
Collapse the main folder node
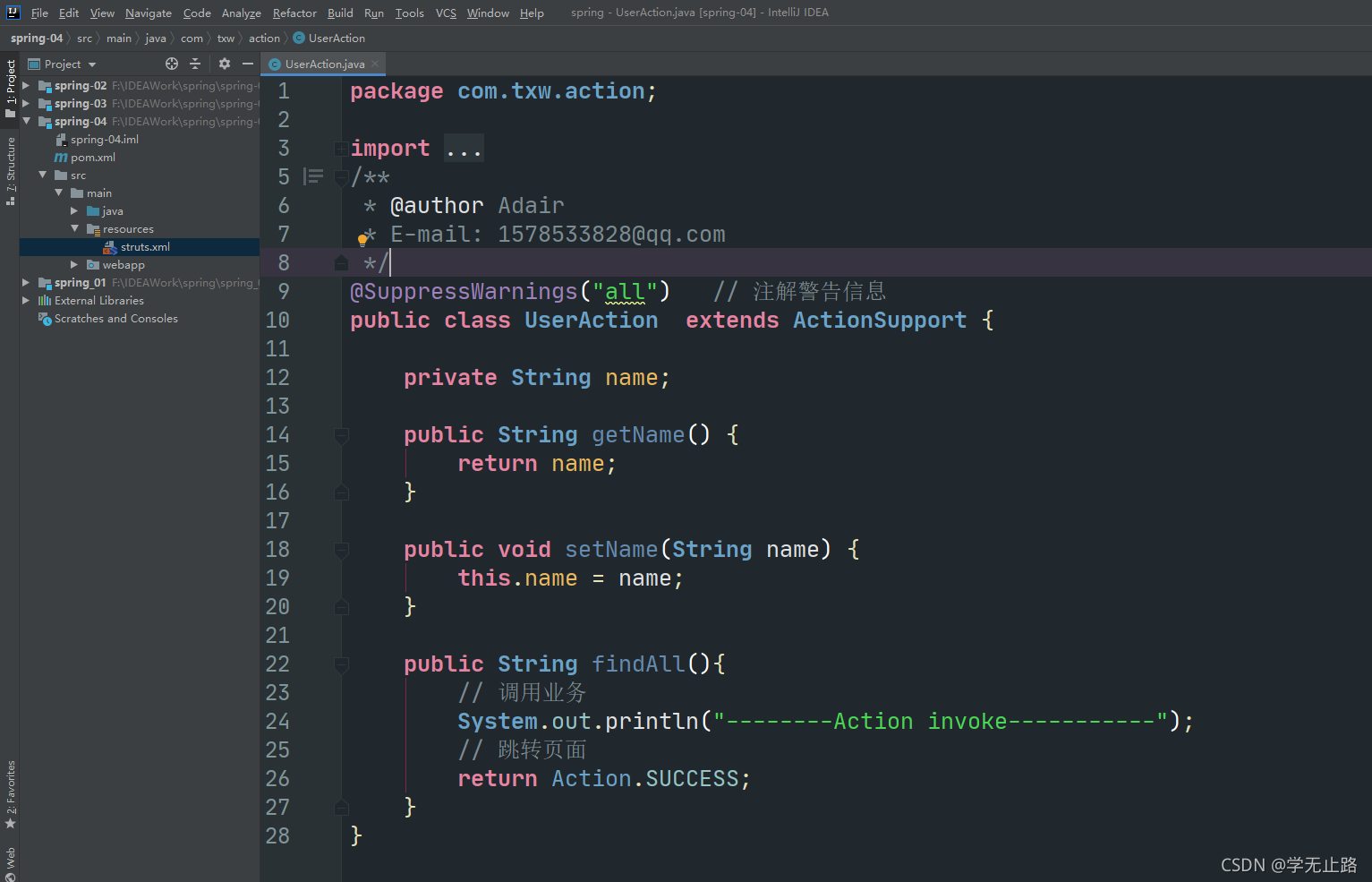point(58,193)
